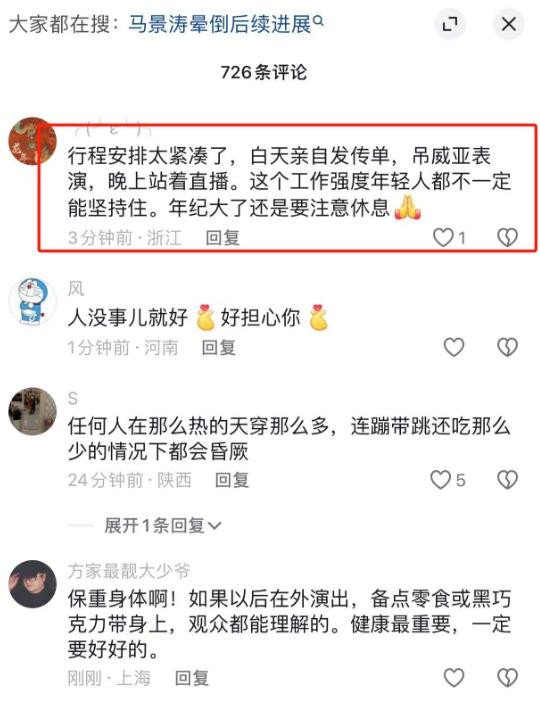540x707 pixels.
Task: Dislike 方家最靓大少爷's comment
Action: coord(508,677)
